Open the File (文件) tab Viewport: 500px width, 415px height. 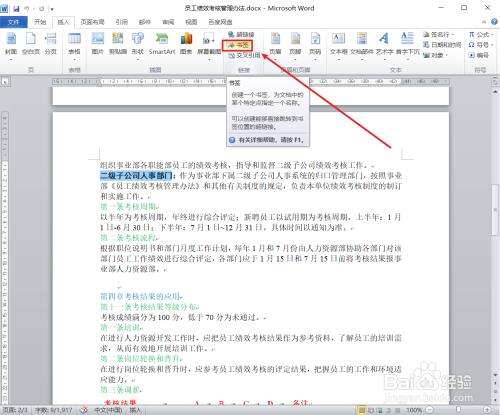14,22
